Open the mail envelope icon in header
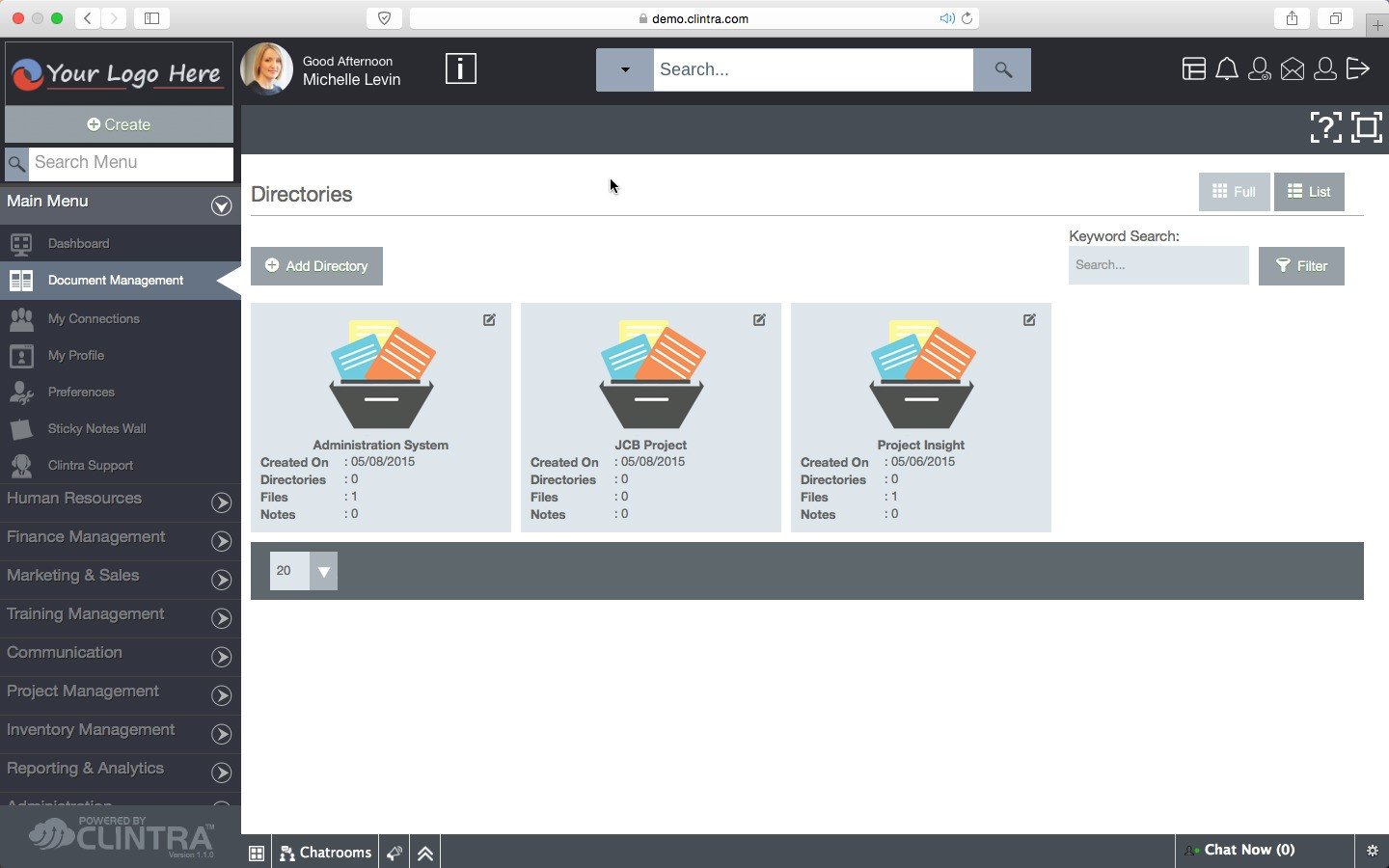The width and height of the screenshot is (1389, 868). [1292, 68]
